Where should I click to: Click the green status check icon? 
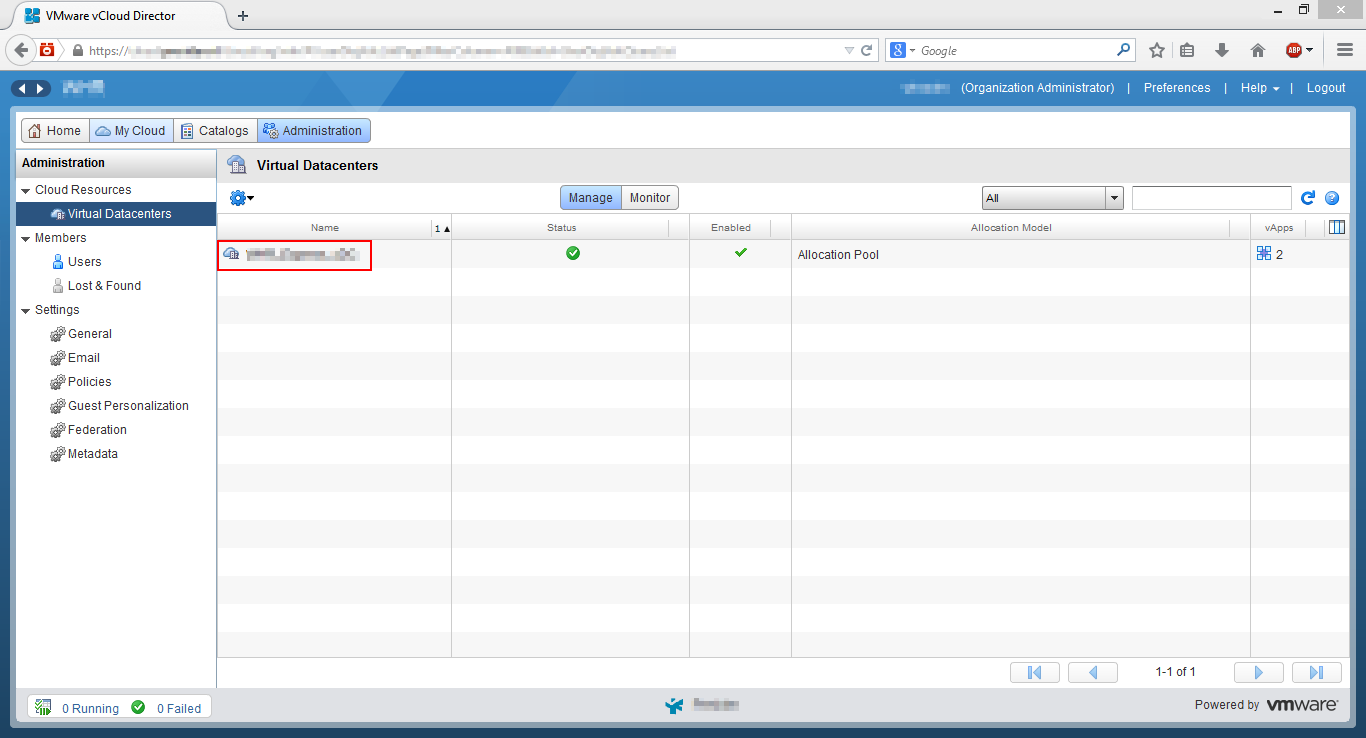click(x=573, y=254)
